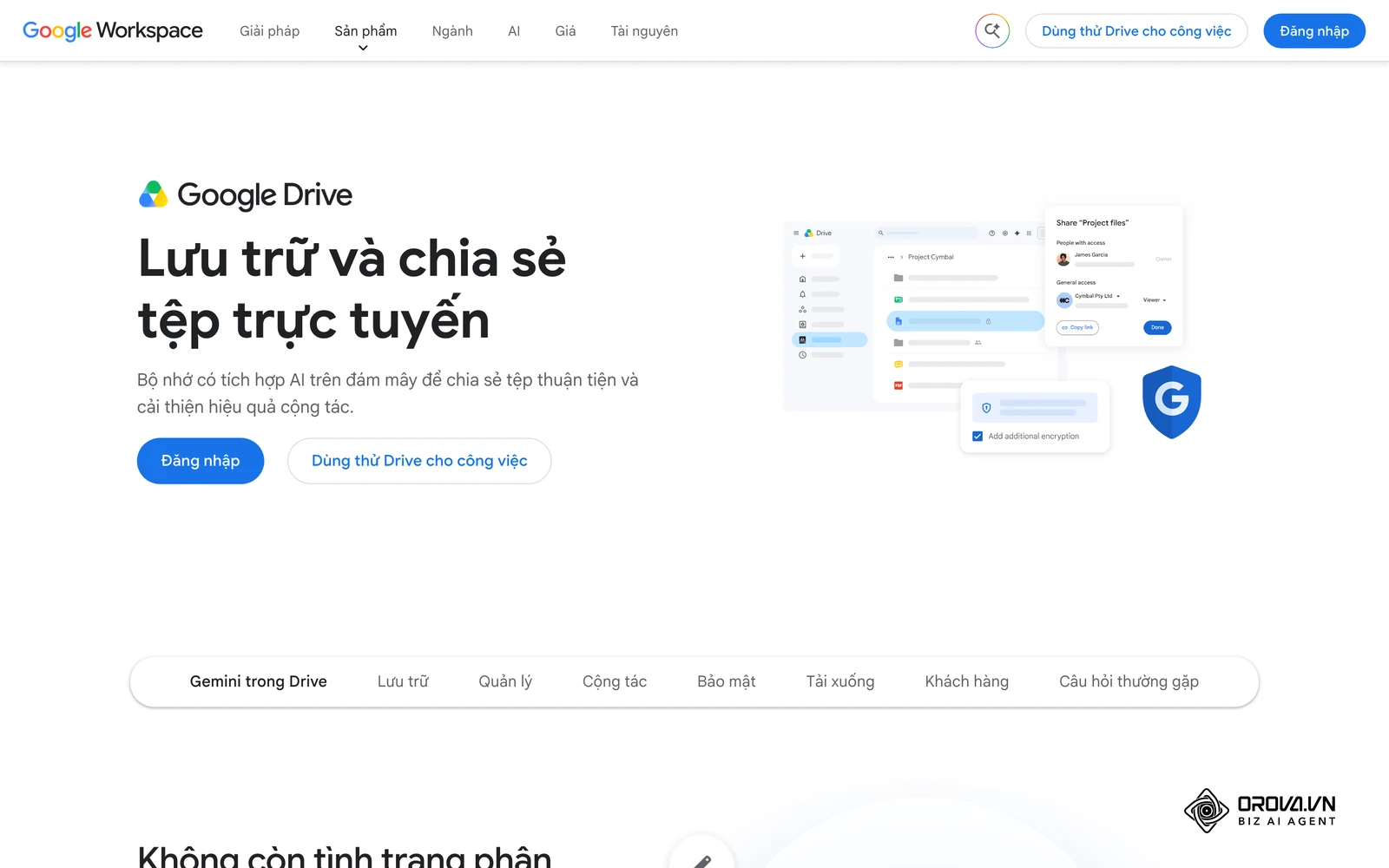
Task: Expand the Sản phẩm dropdown chevron
Action: 363,49
